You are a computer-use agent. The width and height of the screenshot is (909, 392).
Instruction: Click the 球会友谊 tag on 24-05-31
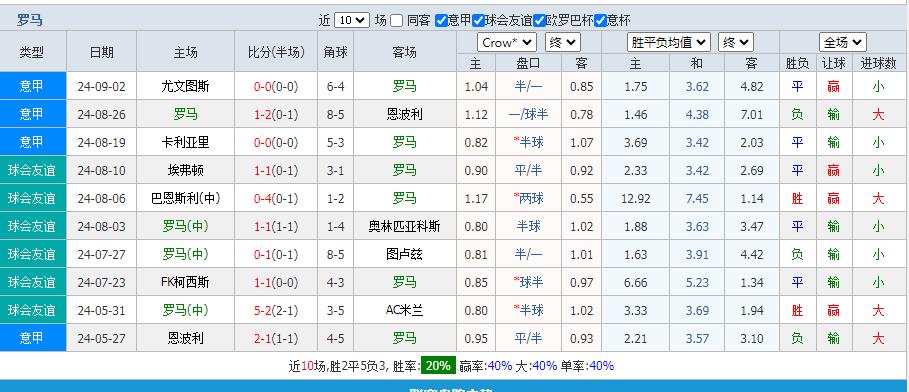(32, 310)
